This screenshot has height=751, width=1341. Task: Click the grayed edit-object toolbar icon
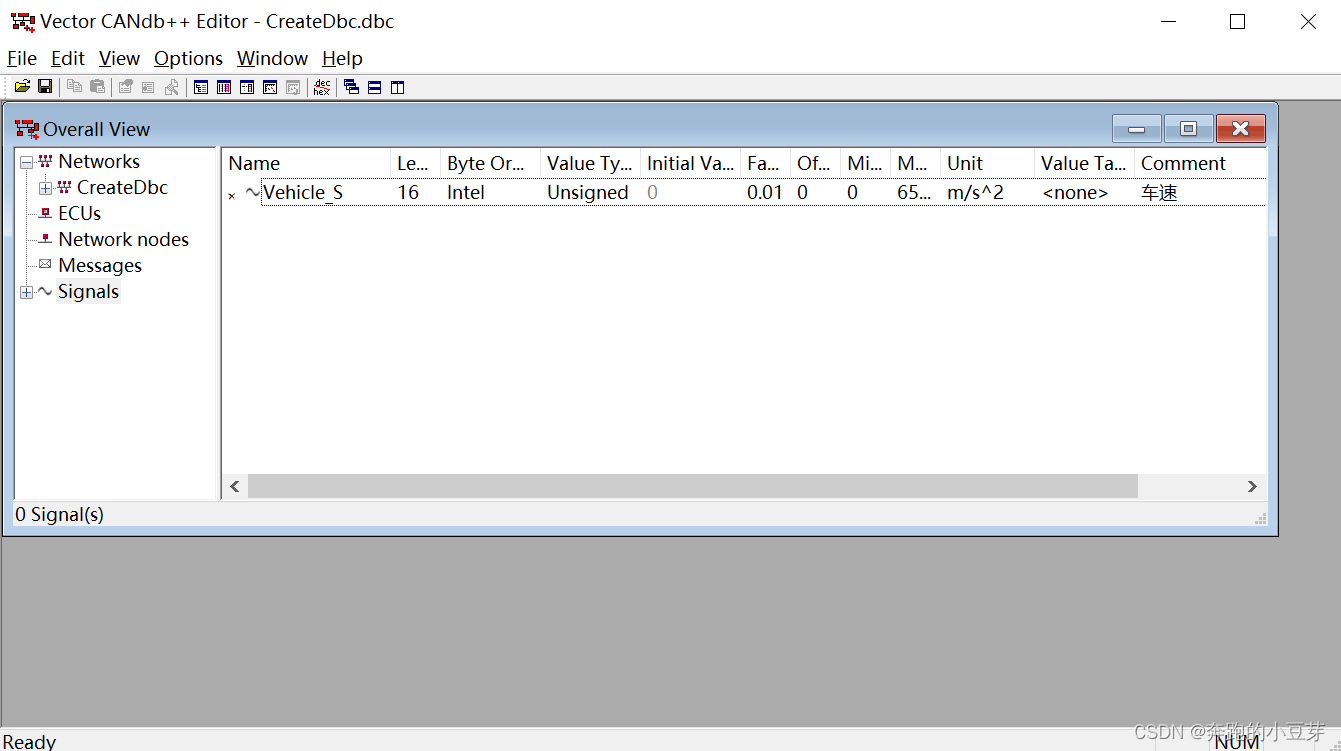click(126, 87)
